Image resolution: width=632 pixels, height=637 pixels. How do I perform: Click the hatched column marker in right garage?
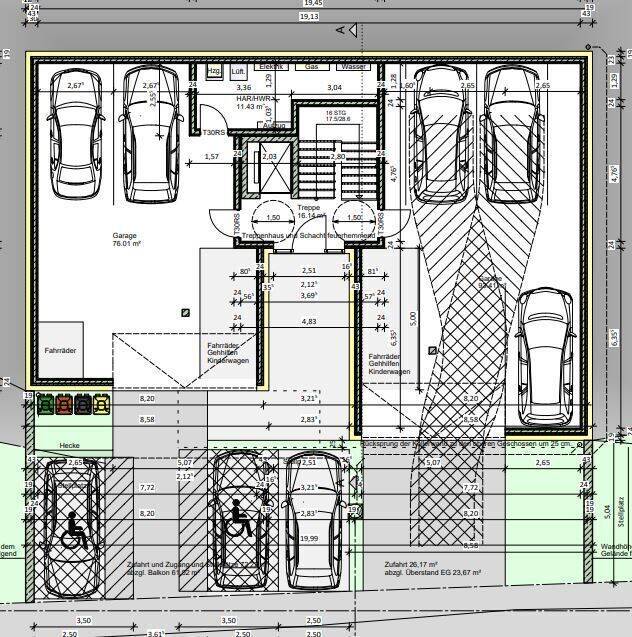[x=433, y=350]
